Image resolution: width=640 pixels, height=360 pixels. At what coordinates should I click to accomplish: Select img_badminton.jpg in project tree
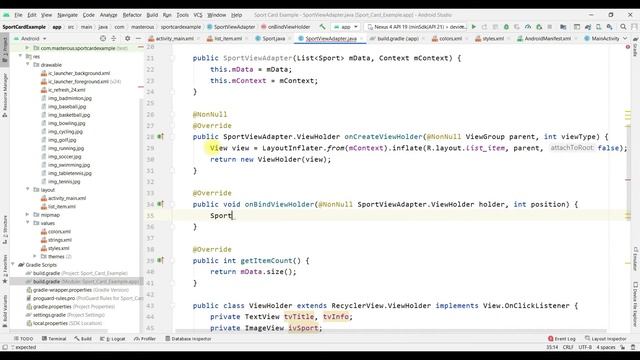click(x=70, y=98)
